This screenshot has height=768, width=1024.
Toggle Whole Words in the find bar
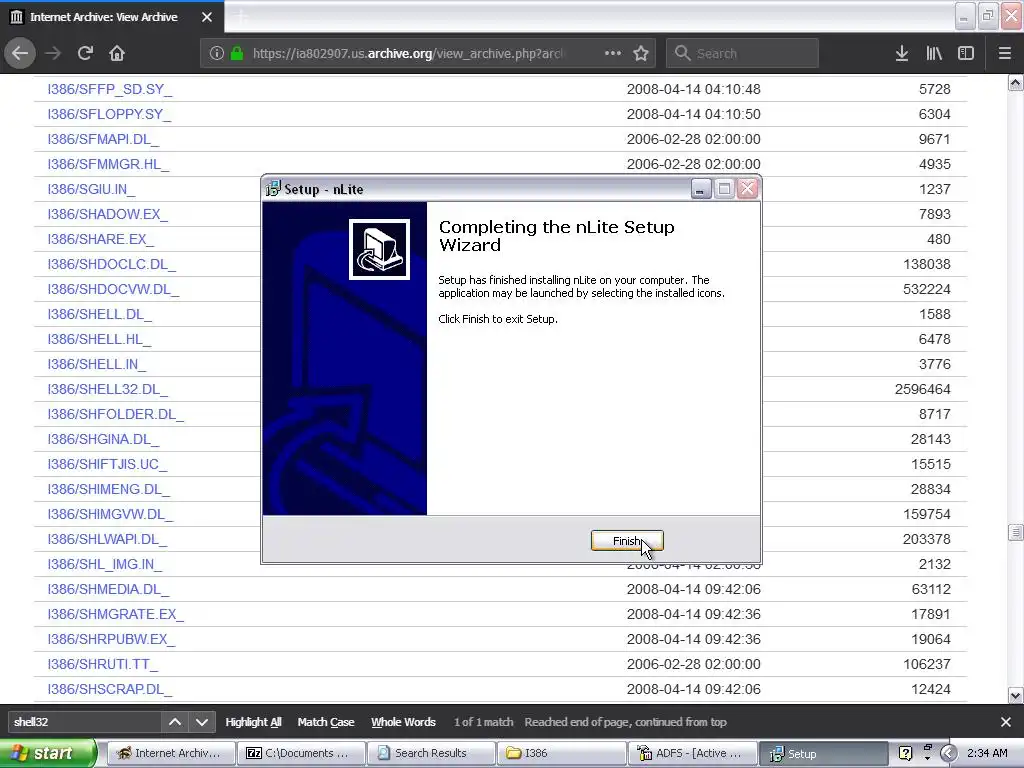[403, 722]
